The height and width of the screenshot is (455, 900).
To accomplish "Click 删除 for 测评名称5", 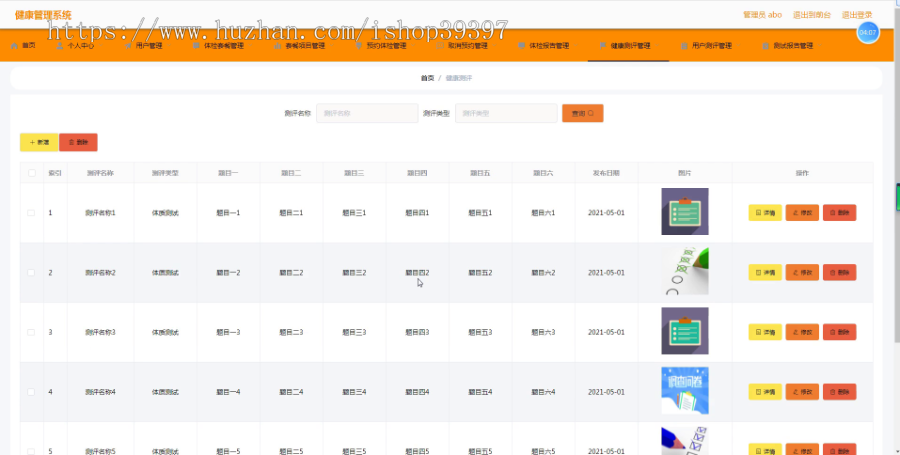I will [840, 450].
